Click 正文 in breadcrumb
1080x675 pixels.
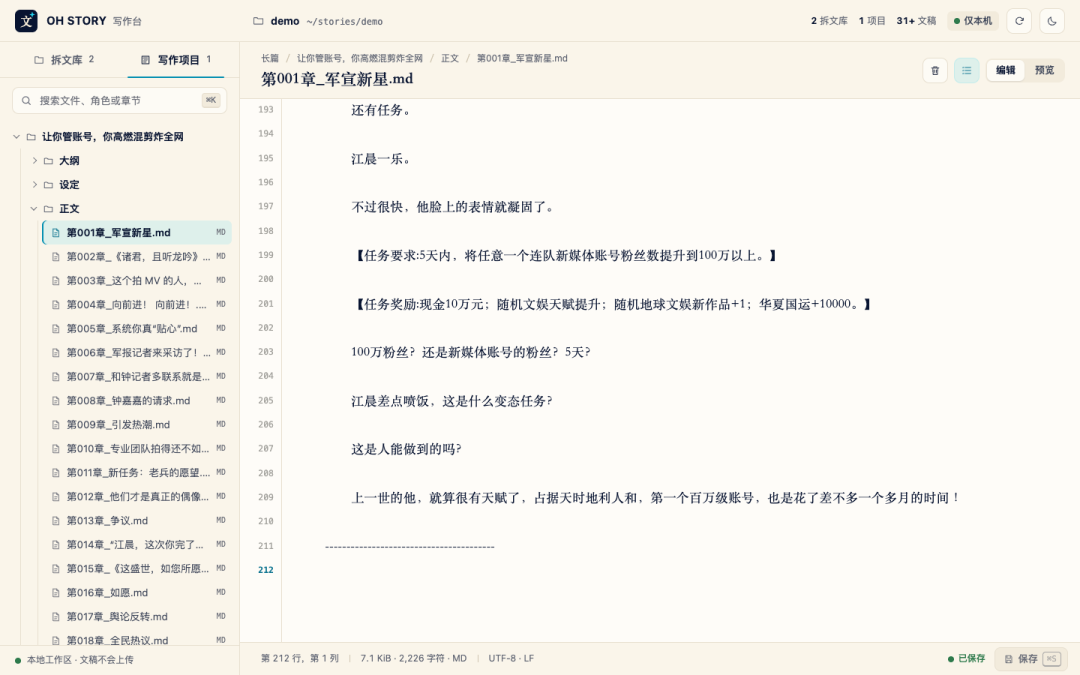pos(450,59)
